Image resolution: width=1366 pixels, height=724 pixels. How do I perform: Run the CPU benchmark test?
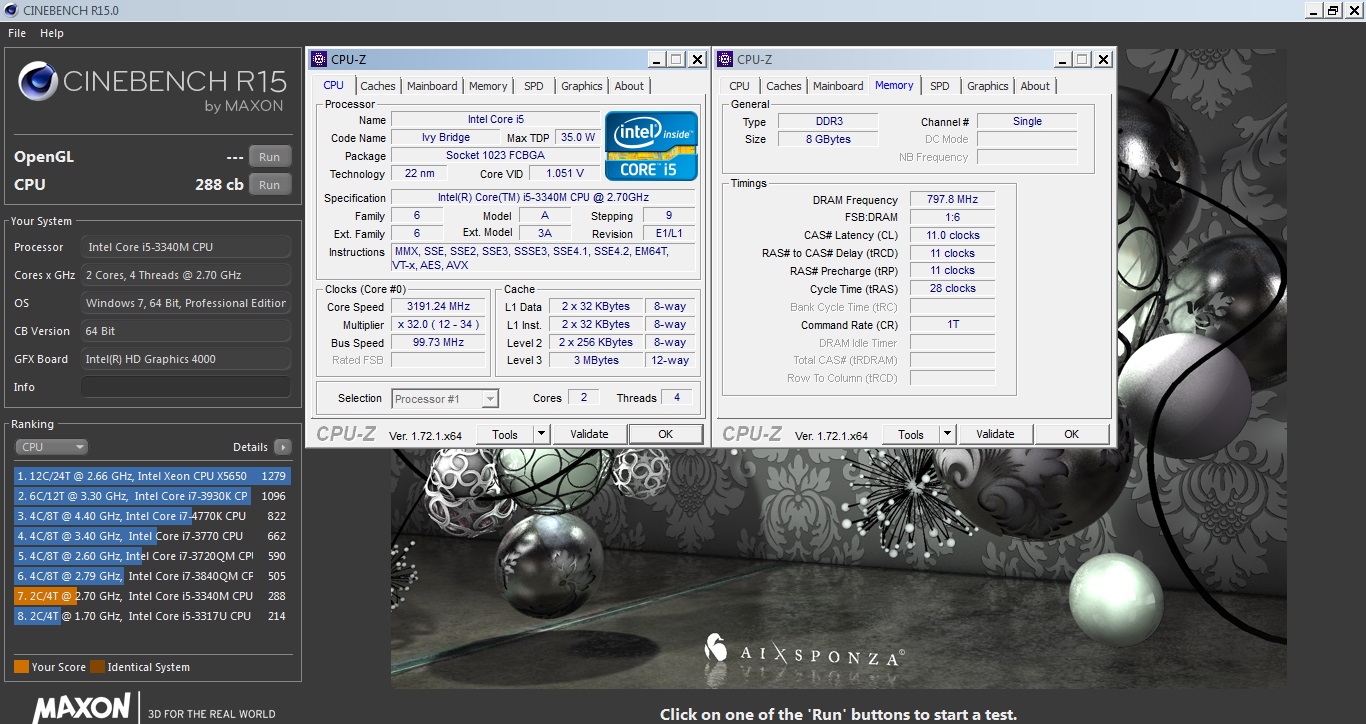(270, 185)
